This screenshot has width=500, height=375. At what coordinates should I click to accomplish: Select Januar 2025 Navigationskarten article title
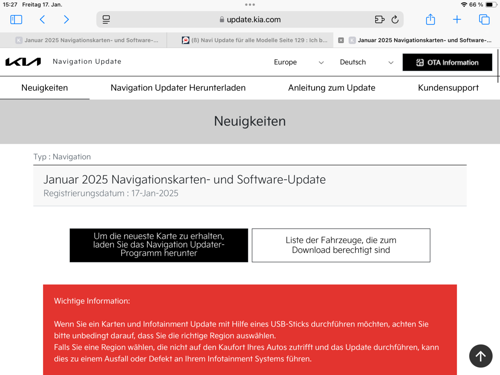(x=185, y=180)
